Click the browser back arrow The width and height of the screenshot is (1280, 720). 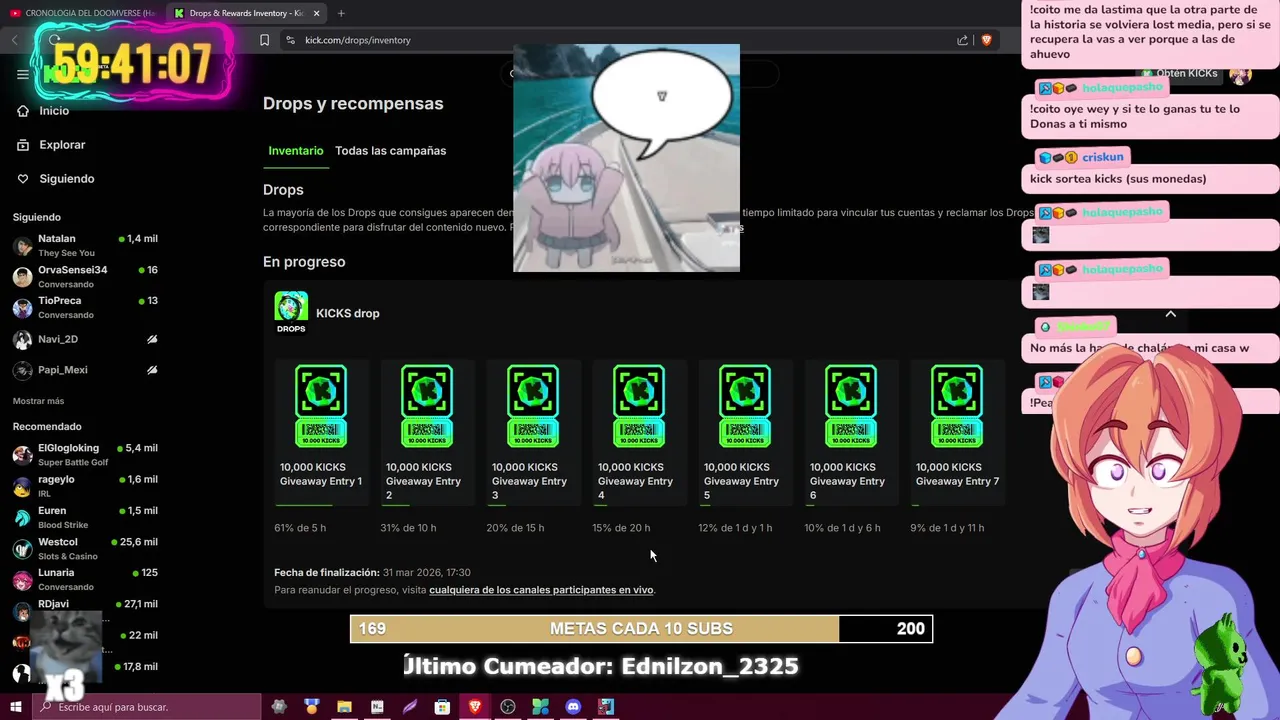14,40
